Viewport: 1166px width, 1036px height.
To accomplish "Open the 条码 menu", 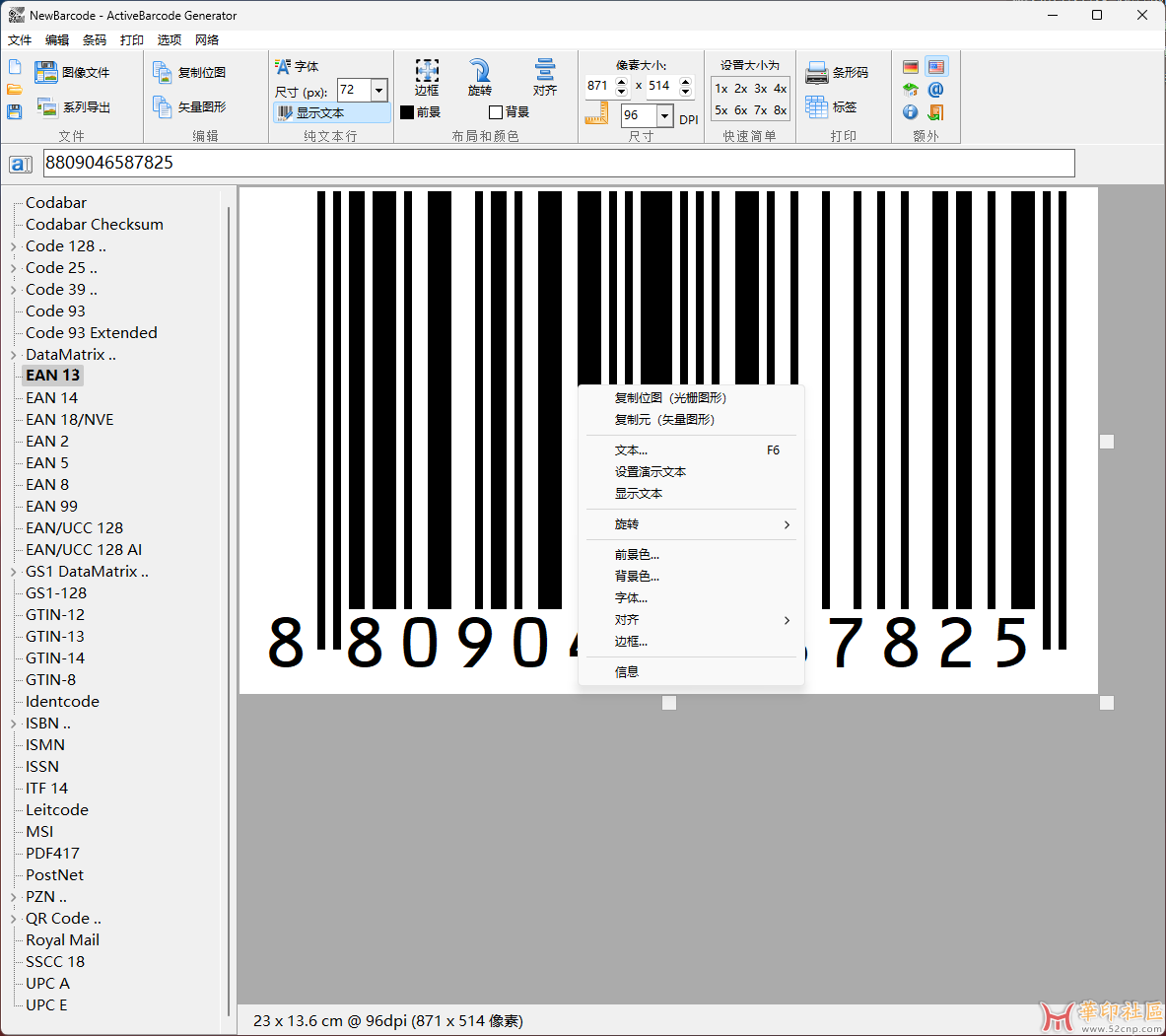I will (94, 40).
